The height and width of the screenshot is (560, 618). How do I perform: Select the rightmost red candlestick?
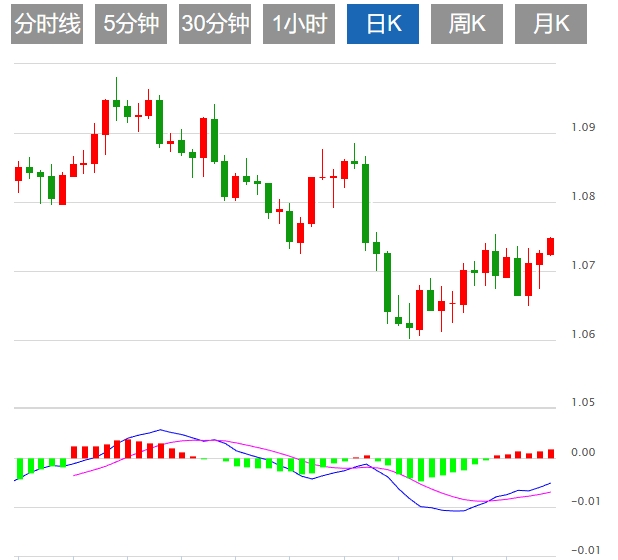click(x=550, y=246)
